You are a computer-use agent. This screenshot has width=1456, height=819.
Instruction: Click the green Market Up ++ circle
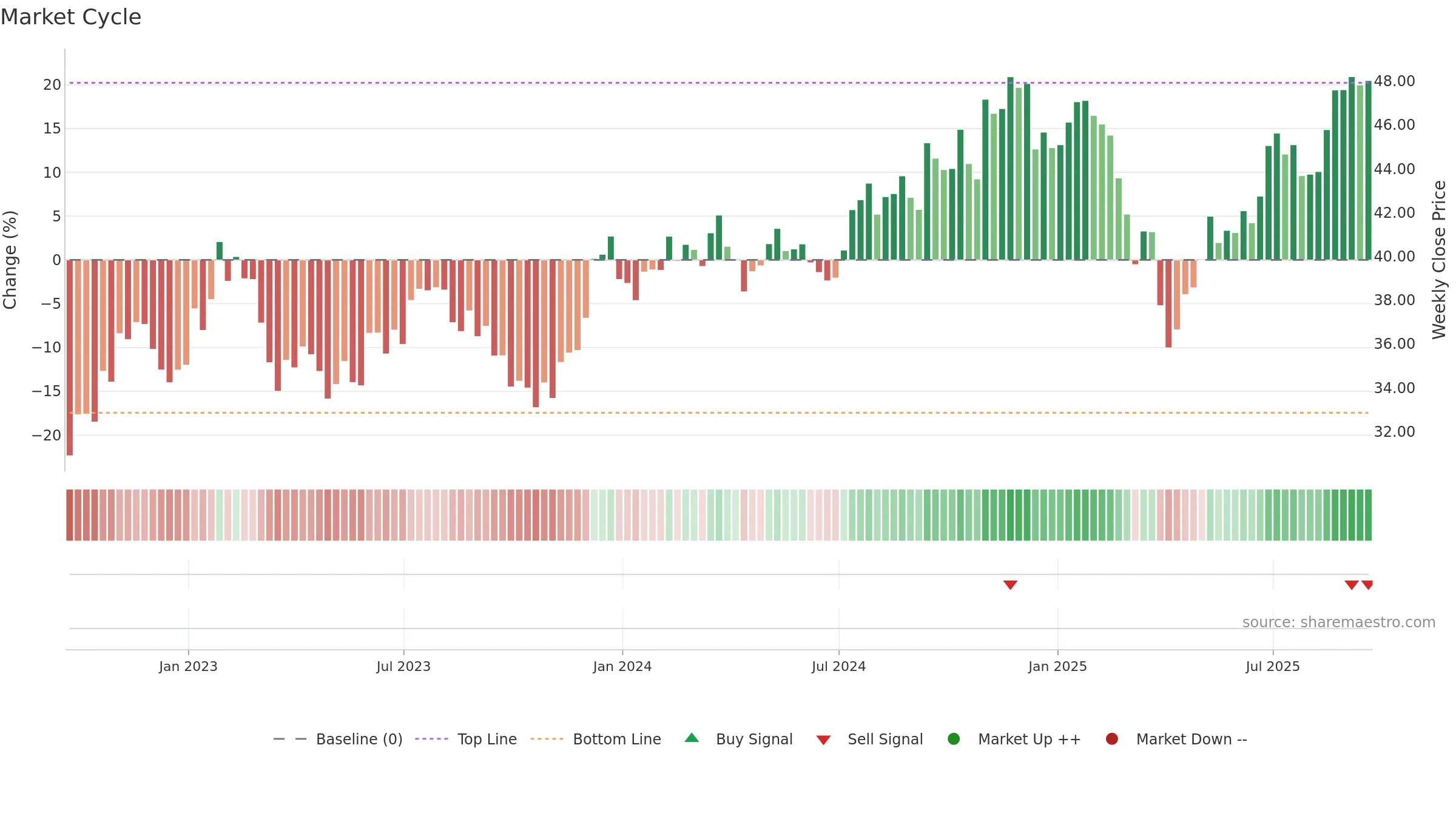(x=954, y=739)
